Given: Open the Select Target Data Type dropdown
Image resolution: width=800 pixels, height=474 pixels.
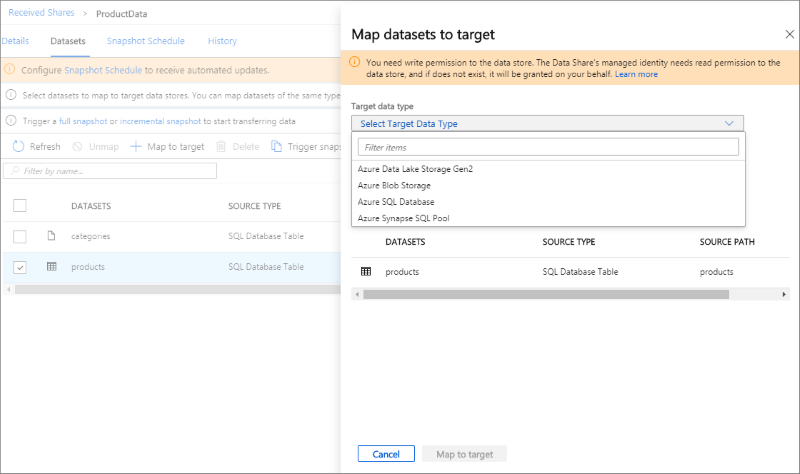Looking at the screenshot, I should (x=547, y=123).
